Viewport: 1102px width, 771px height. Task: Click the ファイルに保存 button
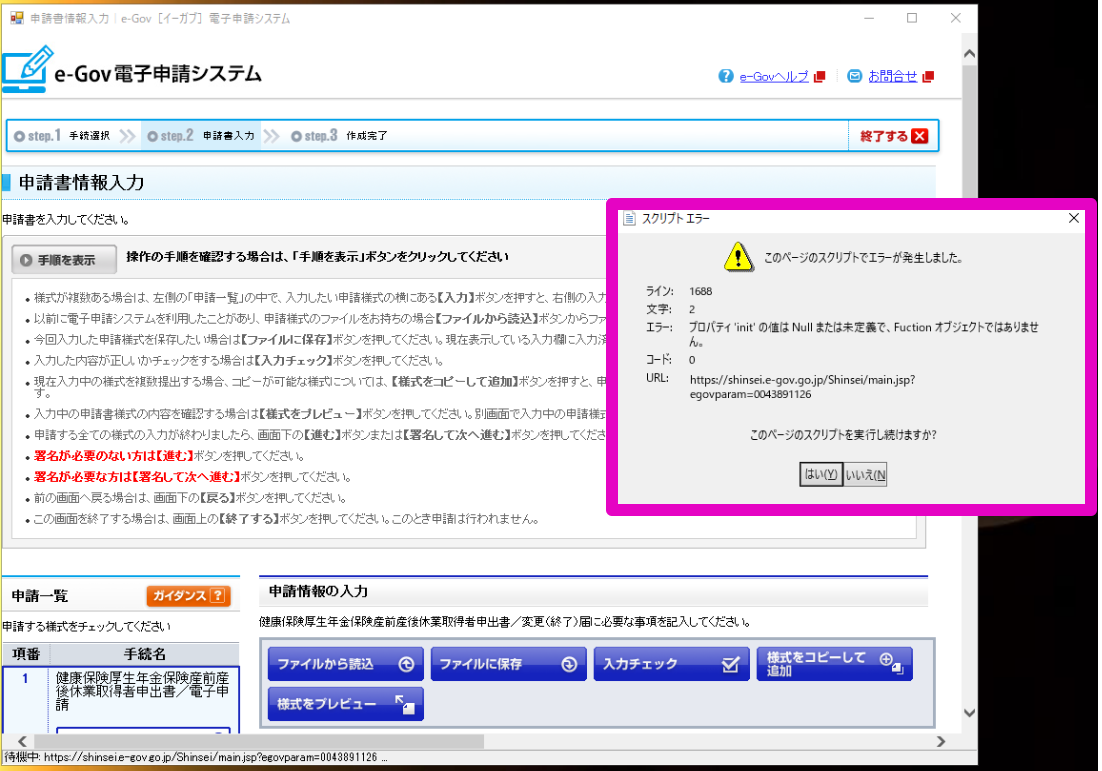coord(508,664)
